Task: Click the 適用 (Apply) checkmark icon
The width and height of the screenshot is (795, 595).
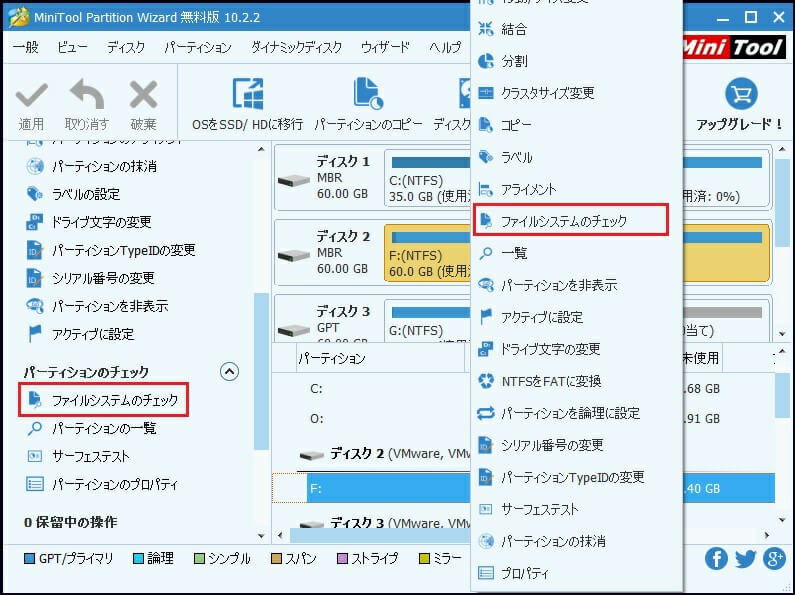Action: tap(31, 95)
